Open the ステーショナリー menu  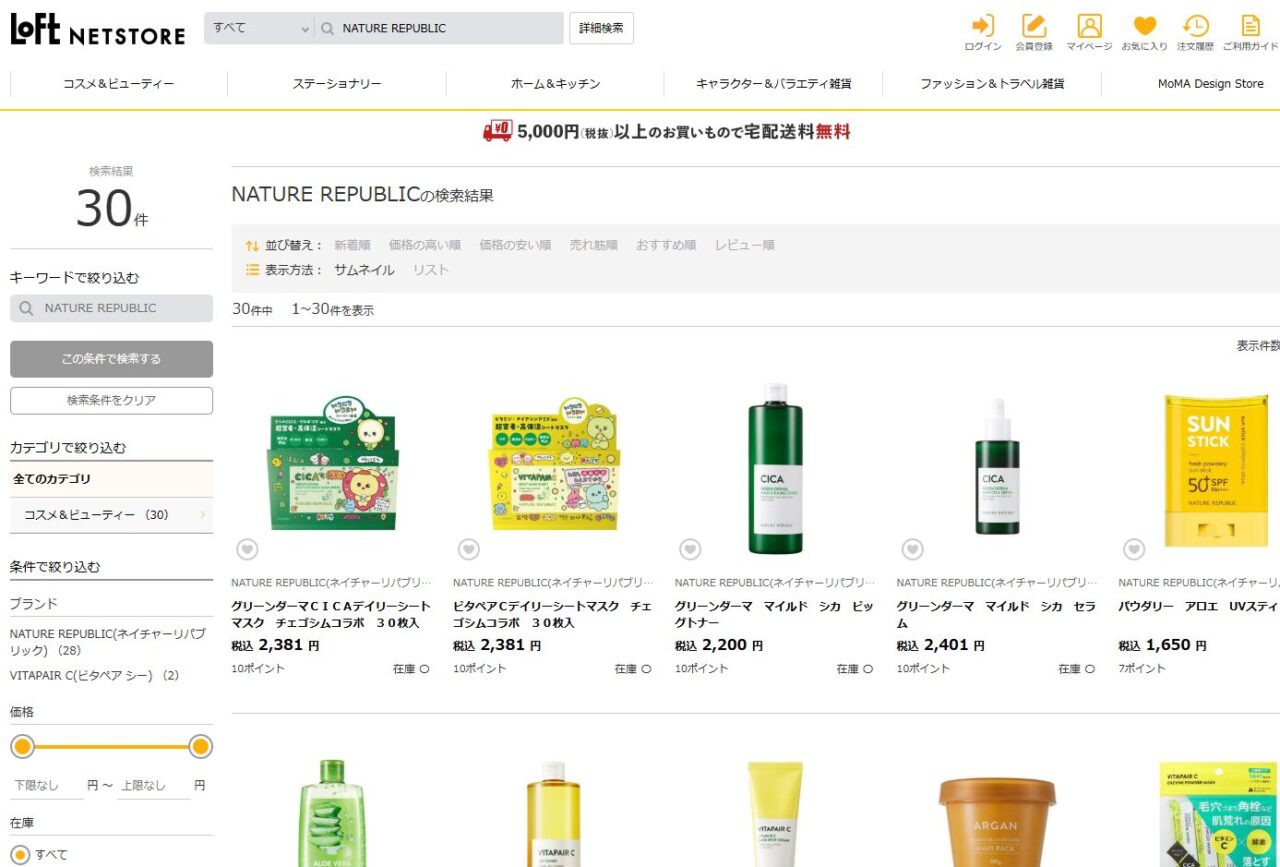pos(337,84)
